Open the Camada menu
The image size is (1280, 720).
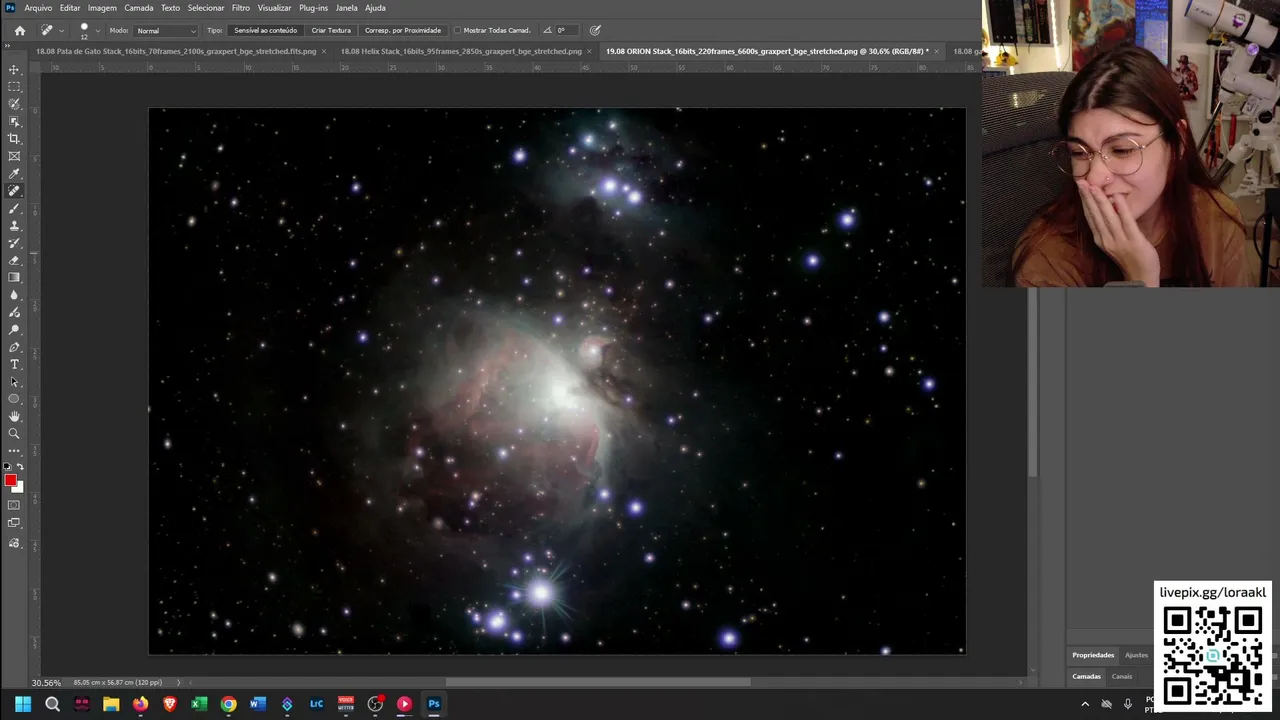[x=139, y=7]
